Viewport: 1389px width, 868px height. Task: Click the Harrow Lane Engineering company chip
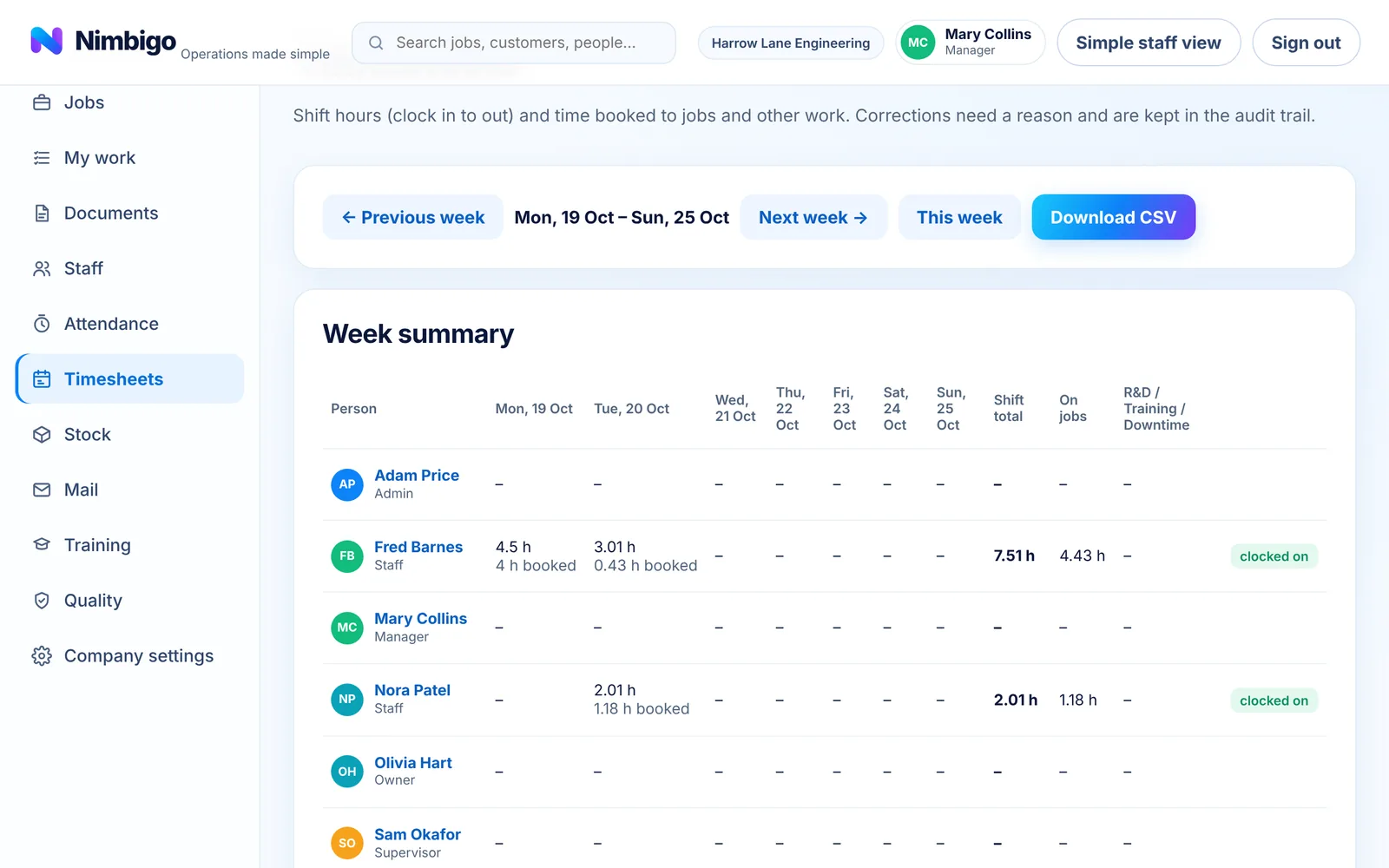[x=791, y=43]
